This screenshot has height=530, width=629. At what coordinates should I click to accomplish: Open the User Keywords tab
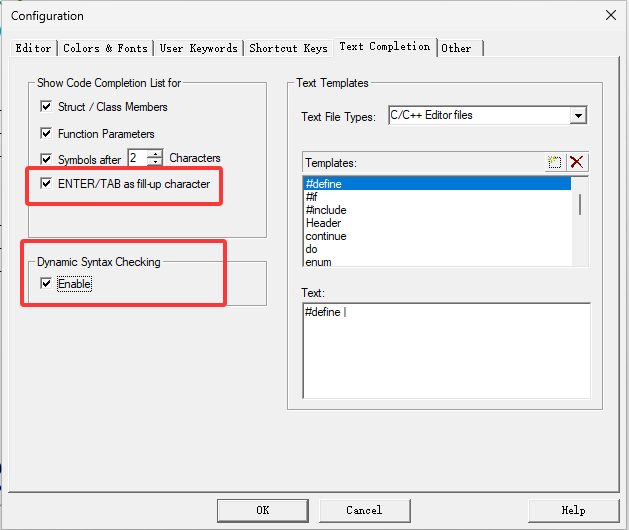point(199,48)
